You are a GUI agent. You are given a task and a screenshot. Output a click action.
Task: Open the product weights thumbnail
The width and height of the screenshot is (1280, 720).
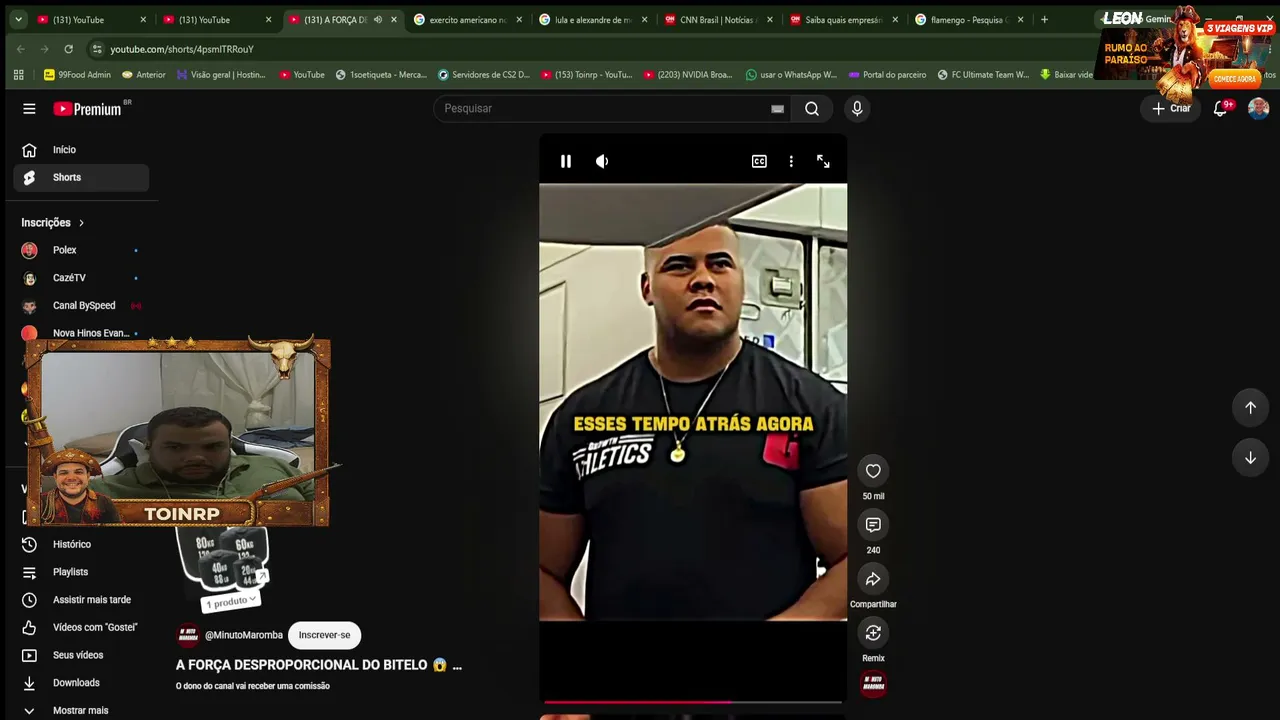click(223, 560)
